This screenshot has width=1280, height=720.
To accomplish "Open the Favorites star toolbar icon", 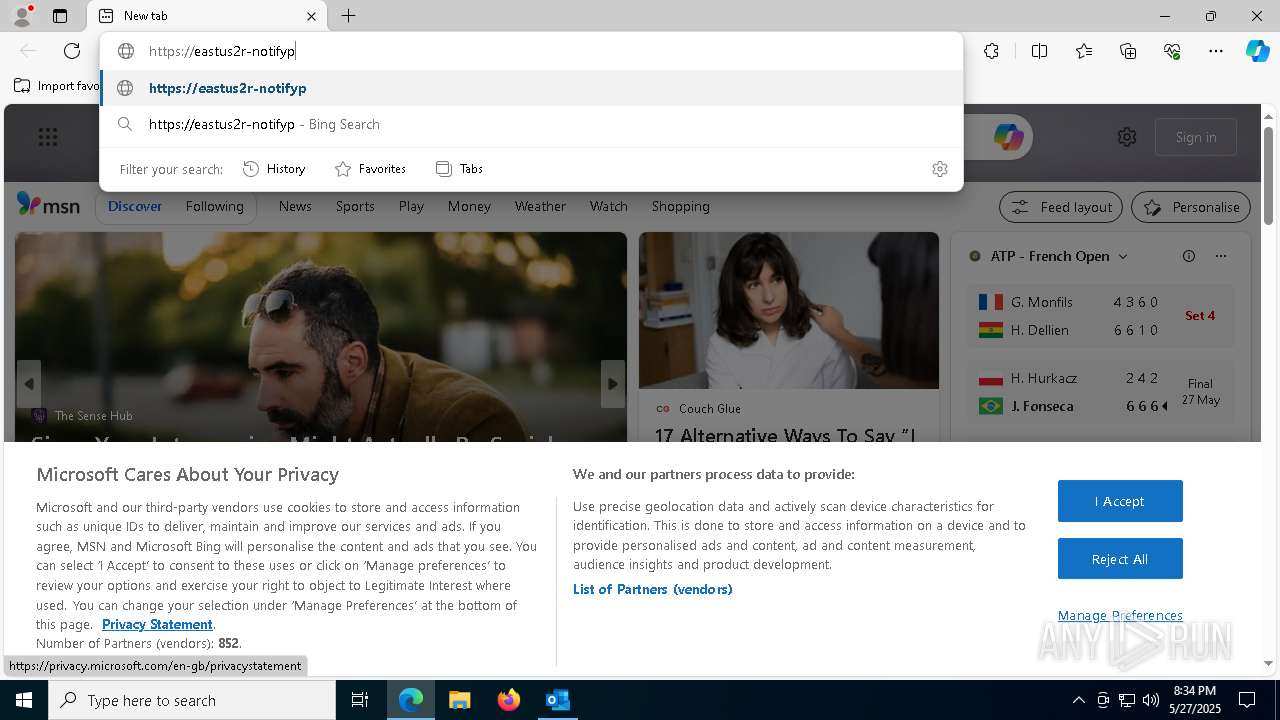I will (1084, 51).
